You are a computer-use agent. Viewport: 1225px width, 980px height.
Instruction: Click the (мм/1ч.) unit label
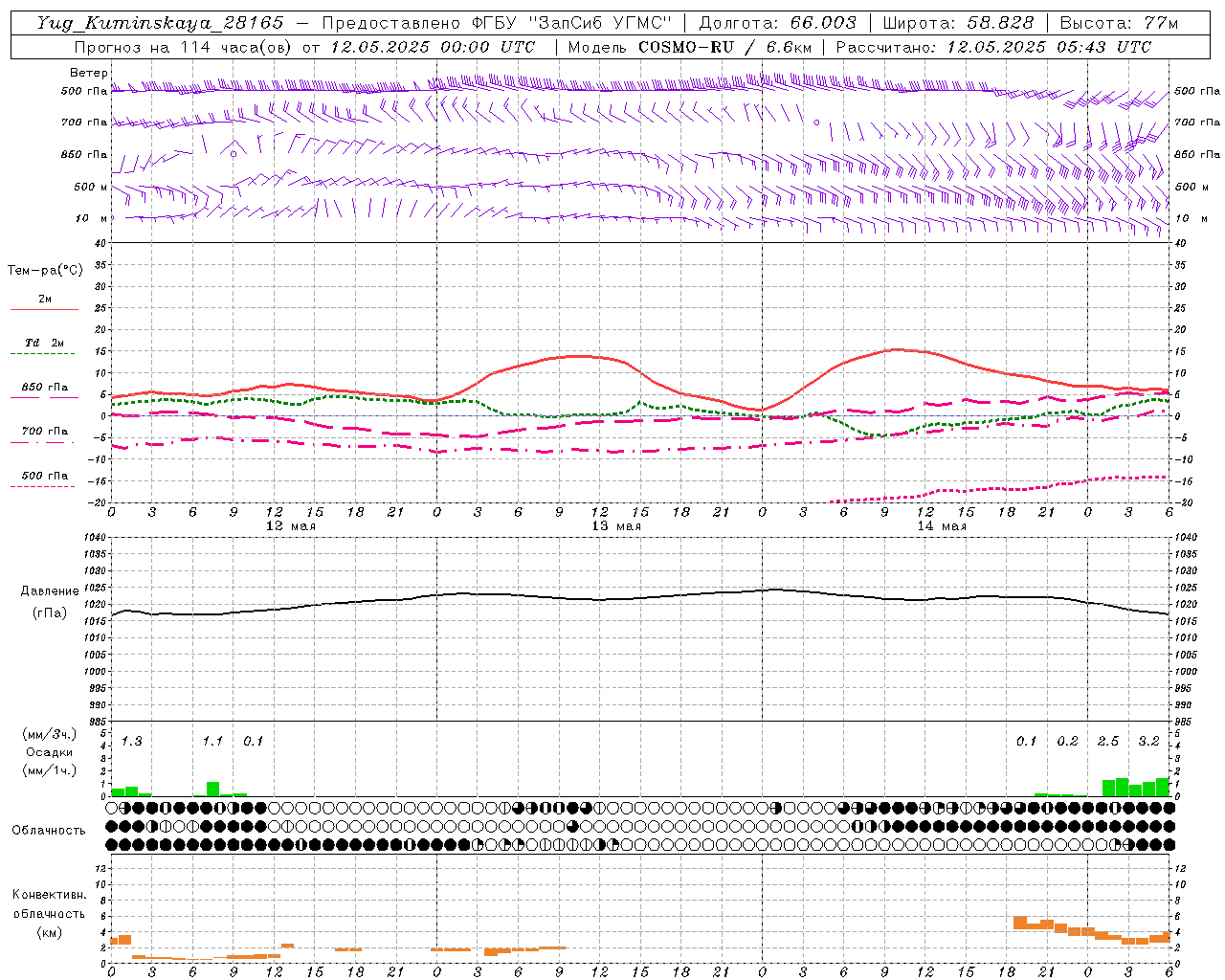click(50, 770)
